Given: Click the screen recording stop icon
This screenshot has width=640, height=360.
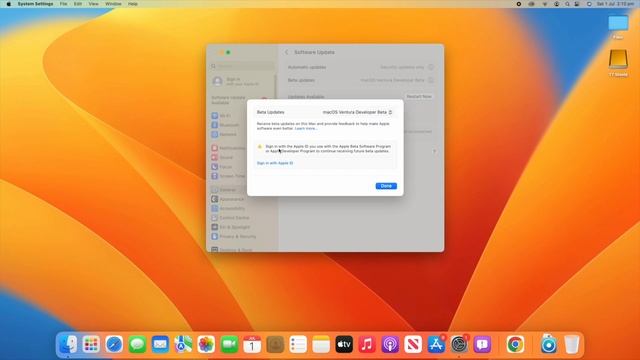Looking at the screenshot, I should click(519, 4).
